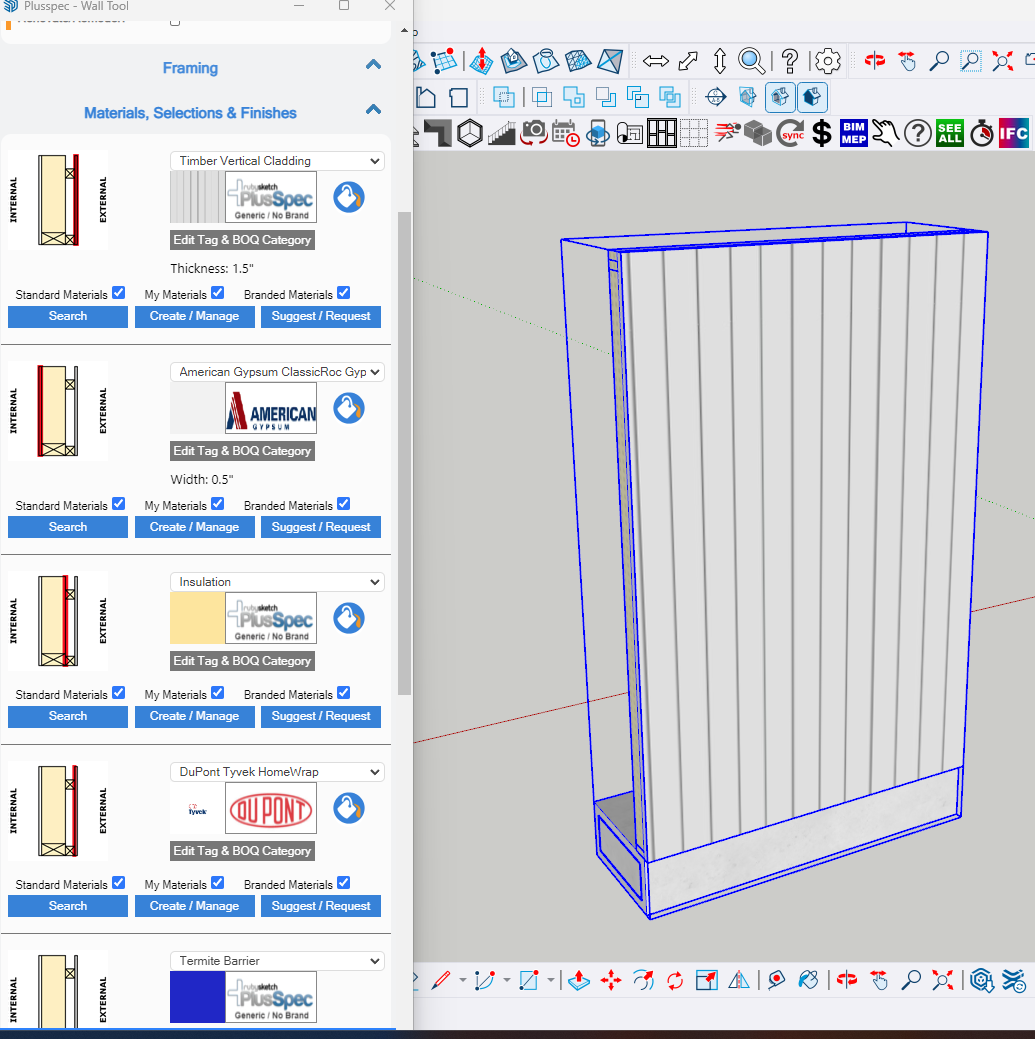1035x1039 pixels.
Task: Select the Push/Pull tool
Action: (x=578, y=980)
